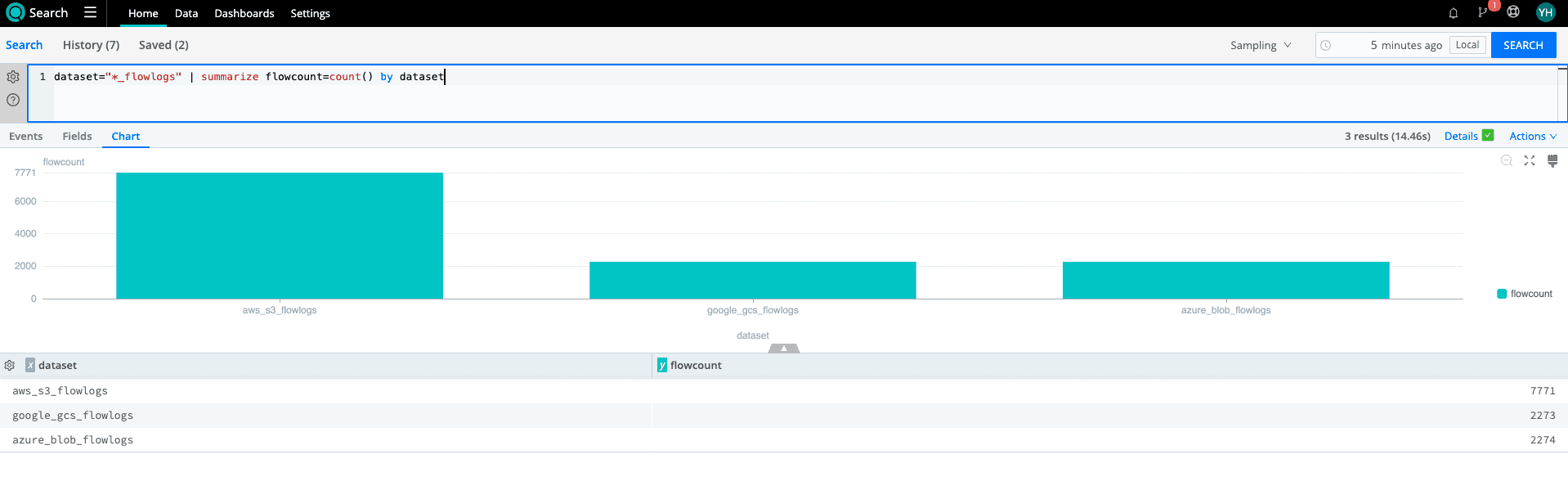Toggle the green Details checkbox

[x=1488, y=136]
